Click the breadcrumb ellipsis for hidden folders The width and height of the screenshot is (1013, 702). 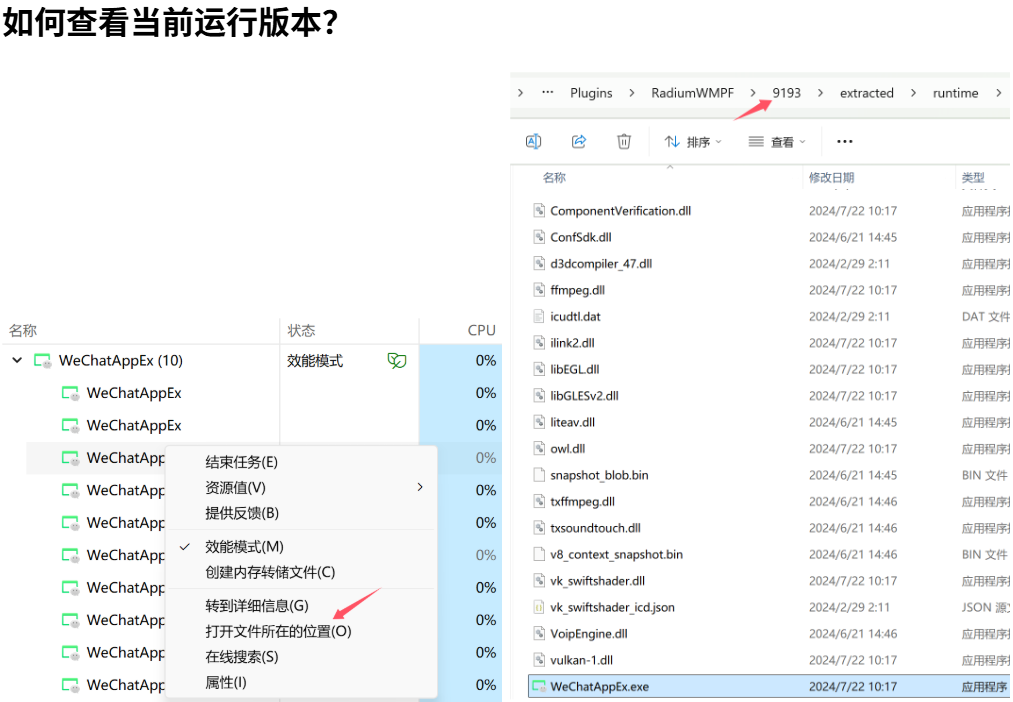coord(547,93)
